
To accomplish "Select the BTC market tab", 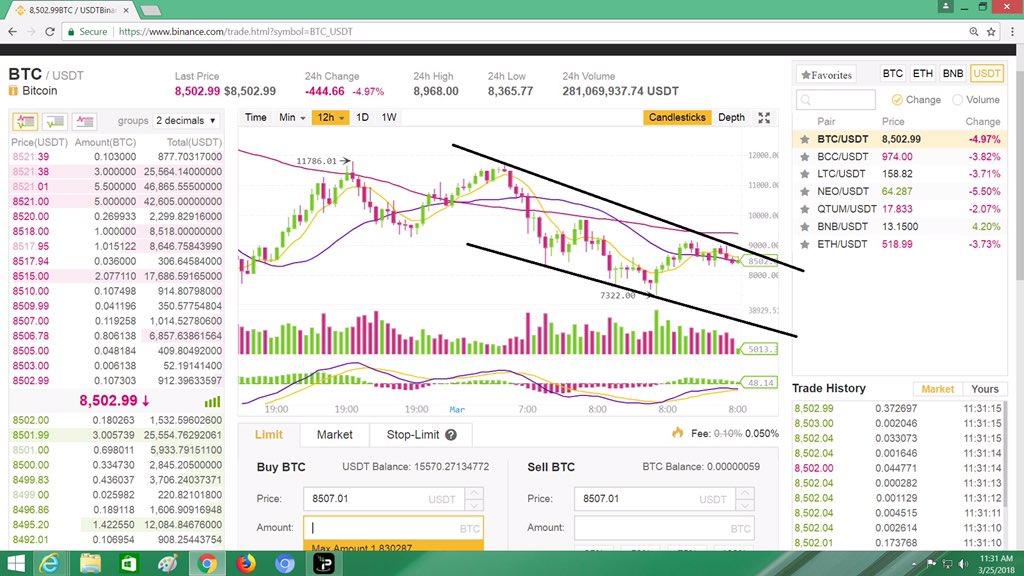I will tap(893, 74).
